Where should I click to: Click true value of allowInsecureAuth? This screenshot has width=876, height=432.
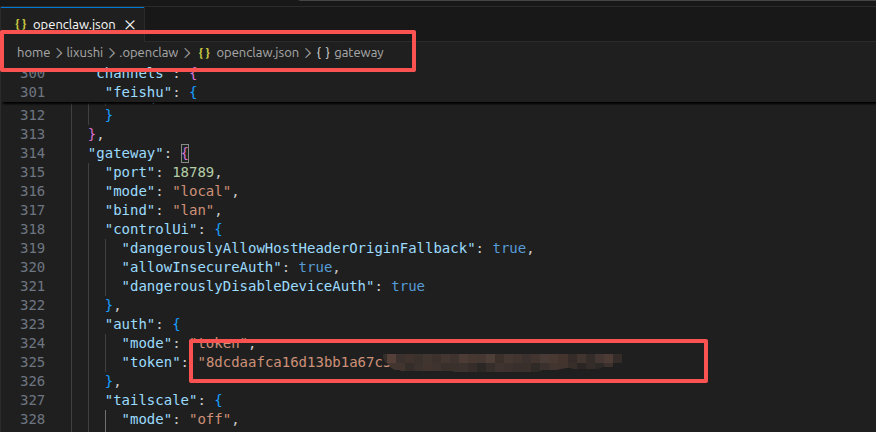point(316,267)
